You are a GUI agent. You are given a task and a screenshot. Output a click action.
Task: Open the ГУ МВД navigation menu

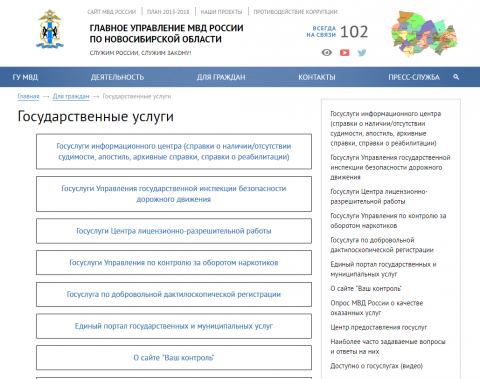(x=25, y=77)
